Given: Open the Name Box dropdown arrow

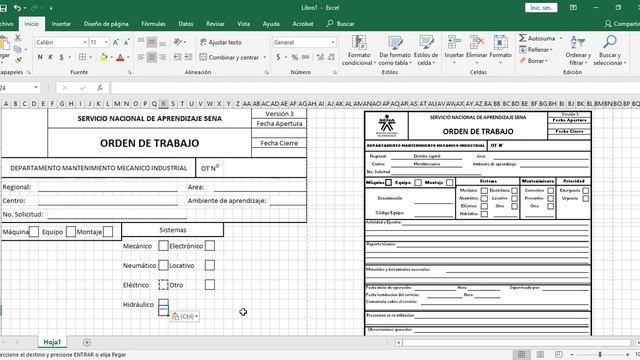Looking at the screenshot, I should [x=36, y=88].
